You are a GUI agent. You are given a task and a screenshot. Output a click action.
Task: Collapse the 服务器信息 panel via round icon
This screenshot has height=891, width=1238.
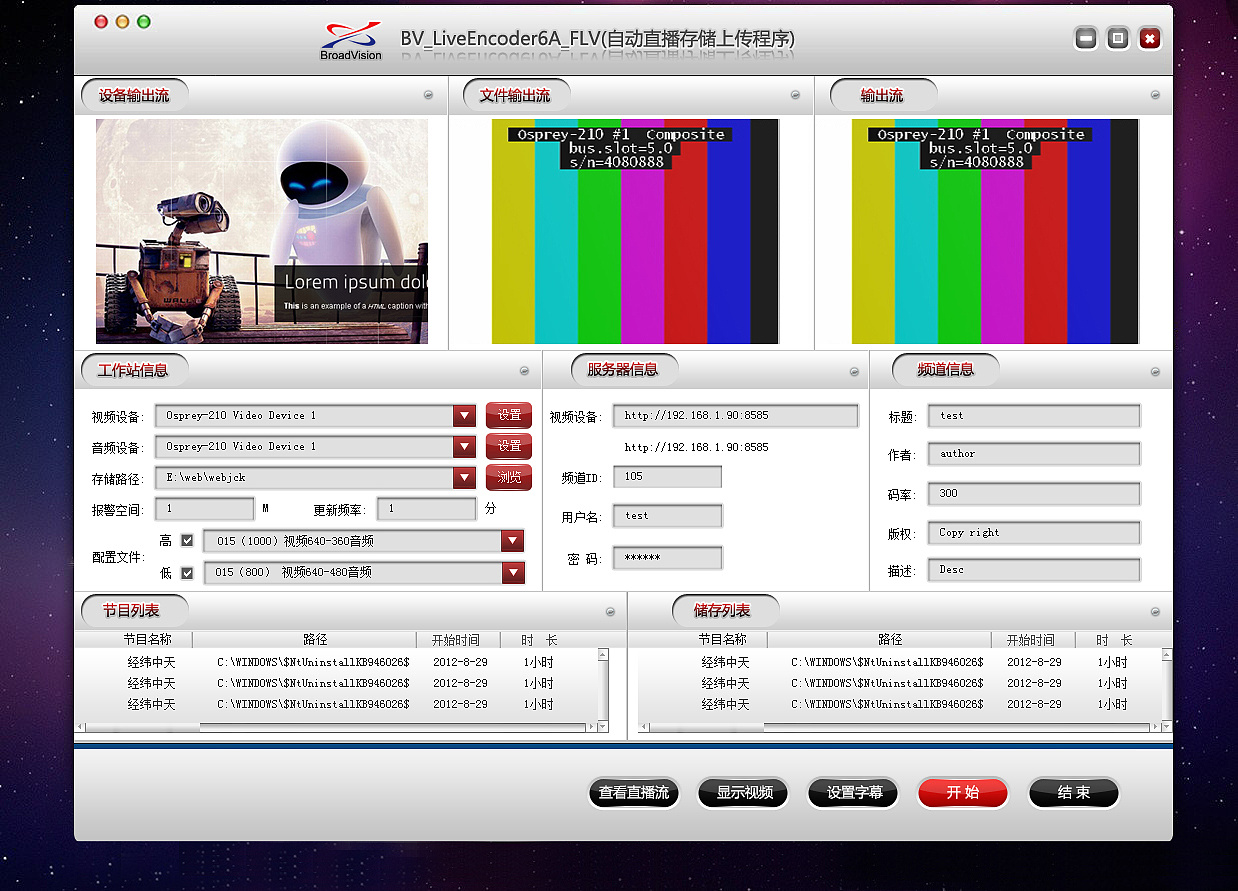coord(854,371)
